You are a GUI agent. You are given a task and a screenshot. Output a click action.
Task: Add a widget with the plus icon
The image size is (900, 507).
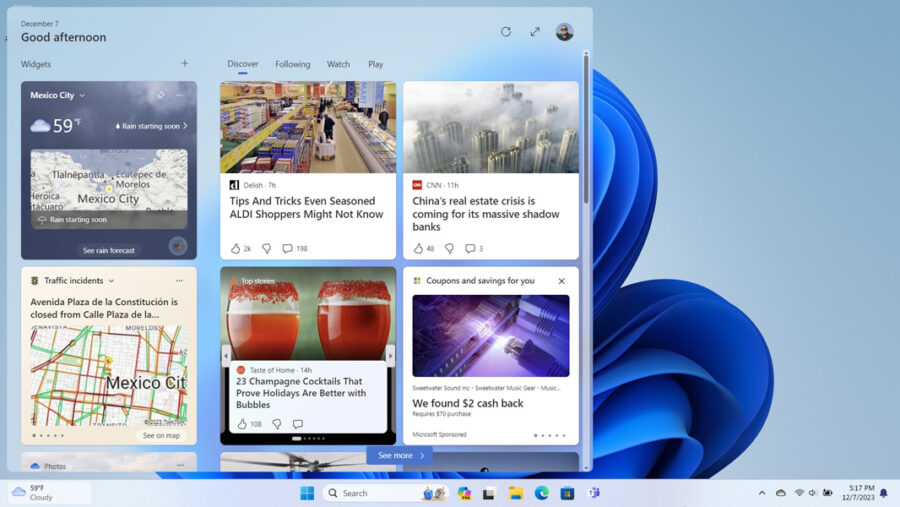184,63
